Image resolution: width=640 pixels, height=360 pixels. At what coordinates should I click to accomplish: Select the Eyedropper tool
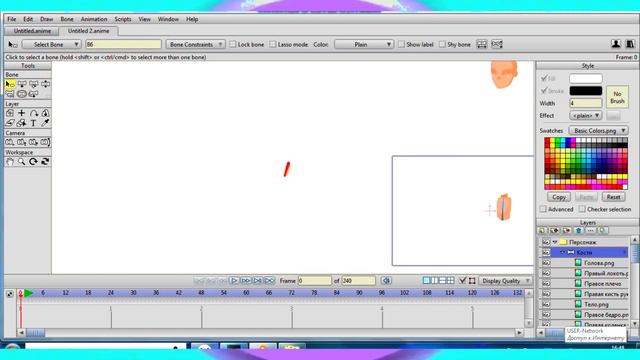[45, 123]
